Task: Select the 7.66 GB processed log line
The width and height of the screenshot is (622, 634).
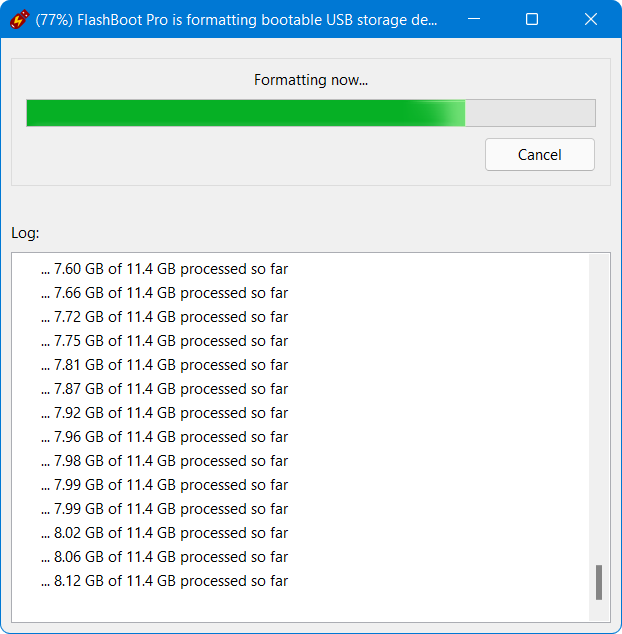Action: click(x=164, y=293)
